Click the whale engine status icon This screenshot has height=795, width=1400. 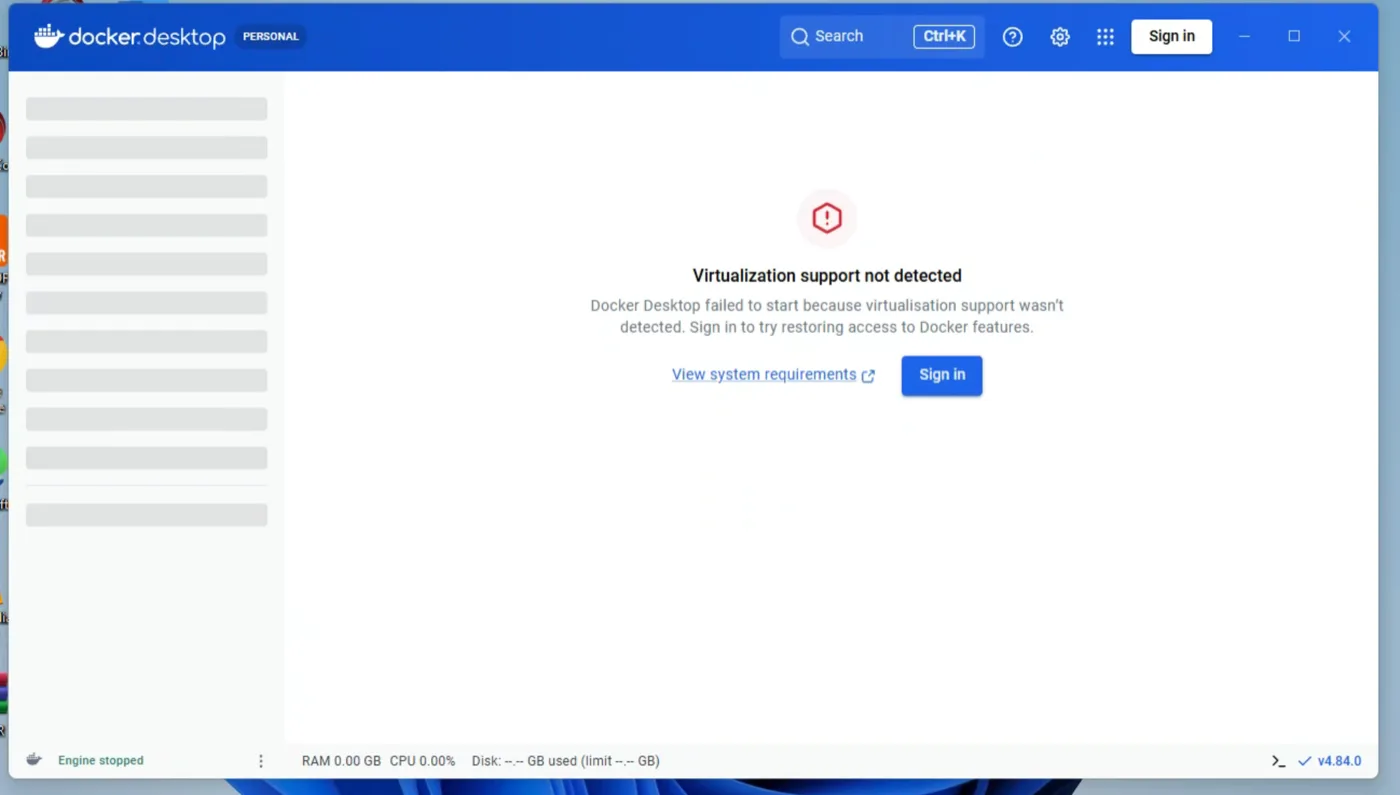[x=34, y=760]
